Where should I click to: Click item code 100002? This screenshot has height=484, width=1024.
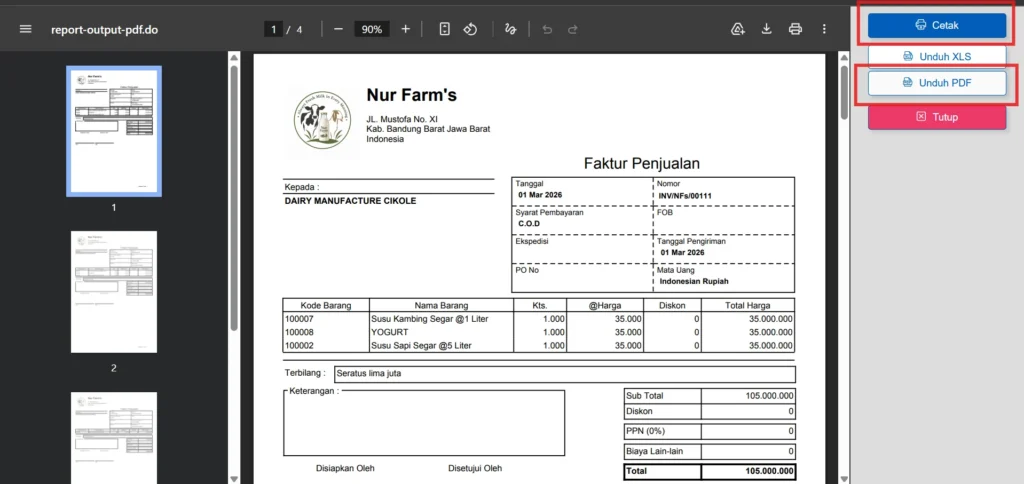(298, 345)
